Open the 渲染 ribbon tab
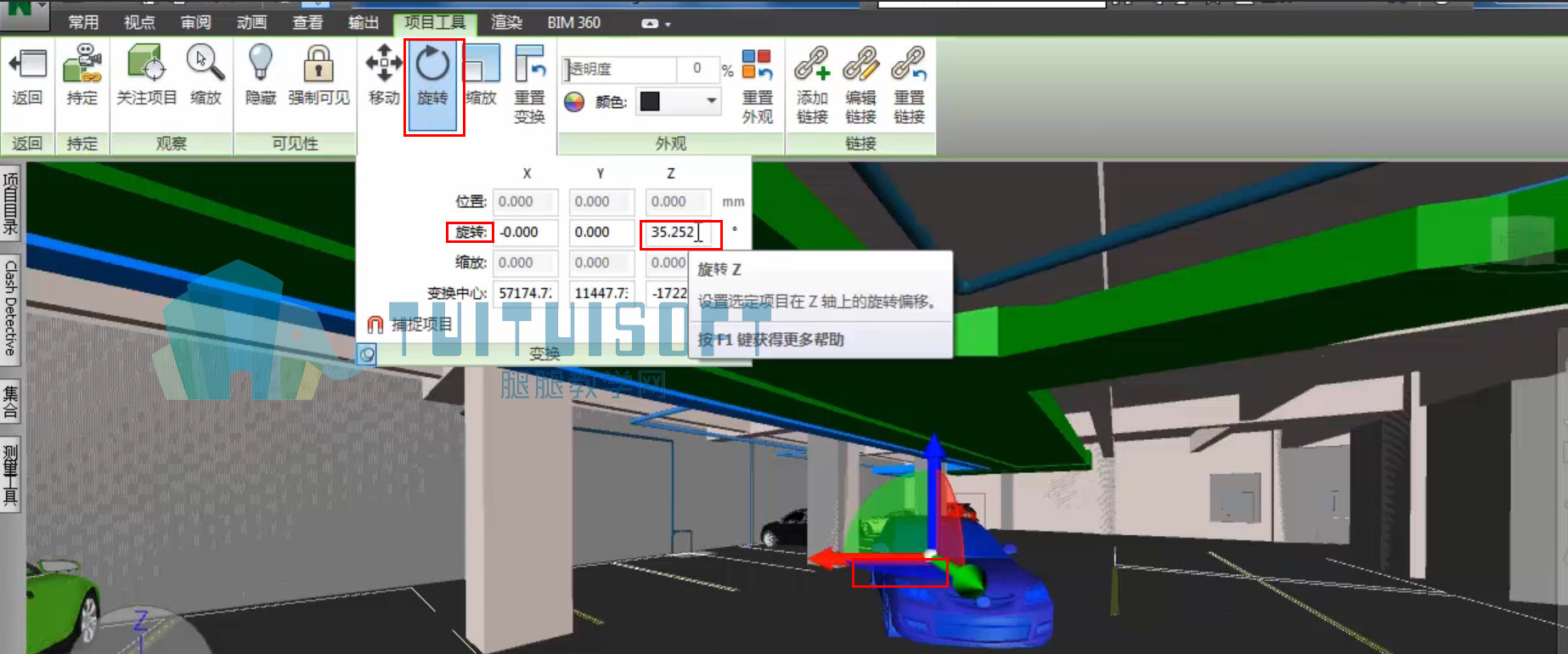The width and height of the screenshot is (1568, 654). (507, 22)
